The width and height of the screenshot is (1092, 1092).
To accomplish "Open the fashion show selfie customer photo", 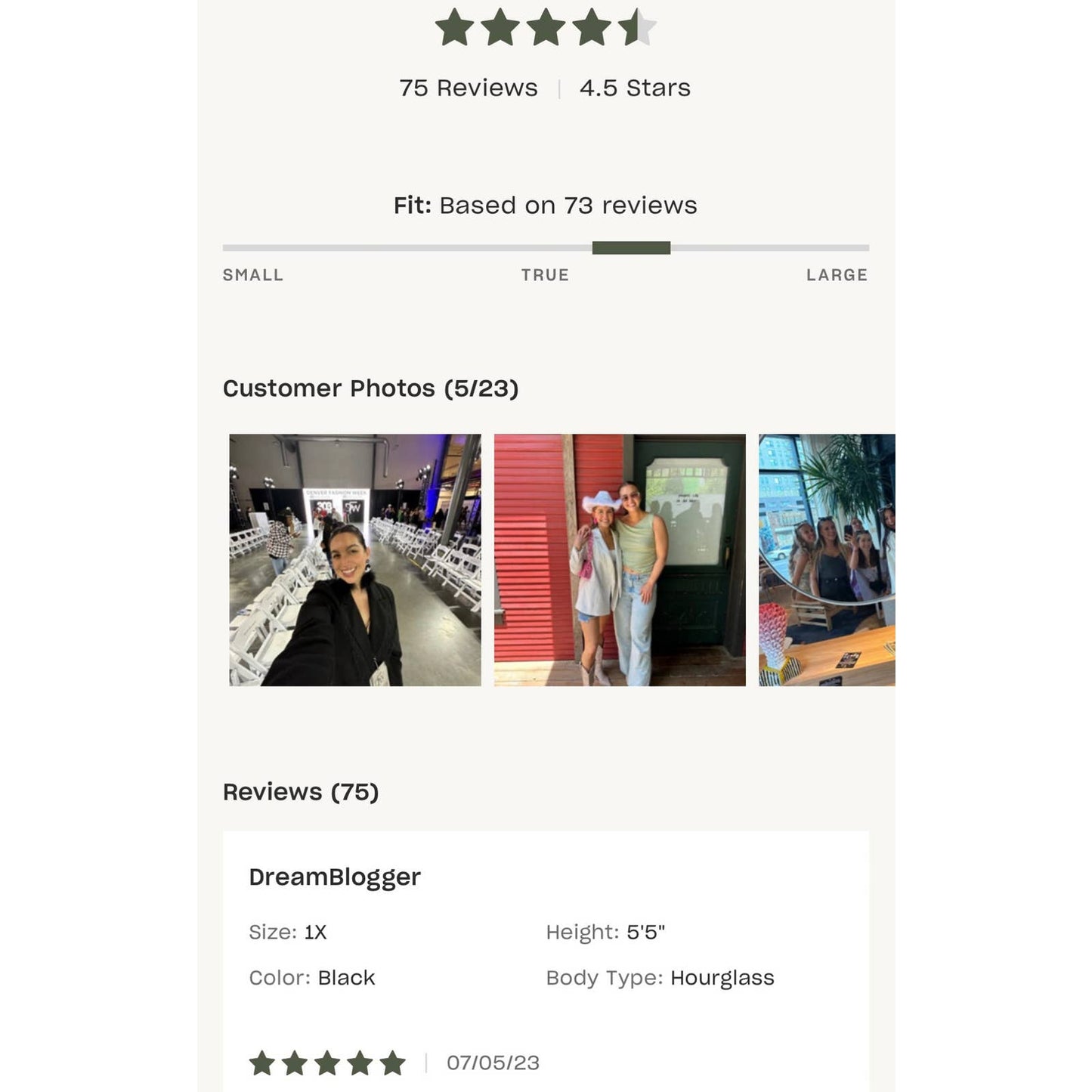I will [355, 560].
